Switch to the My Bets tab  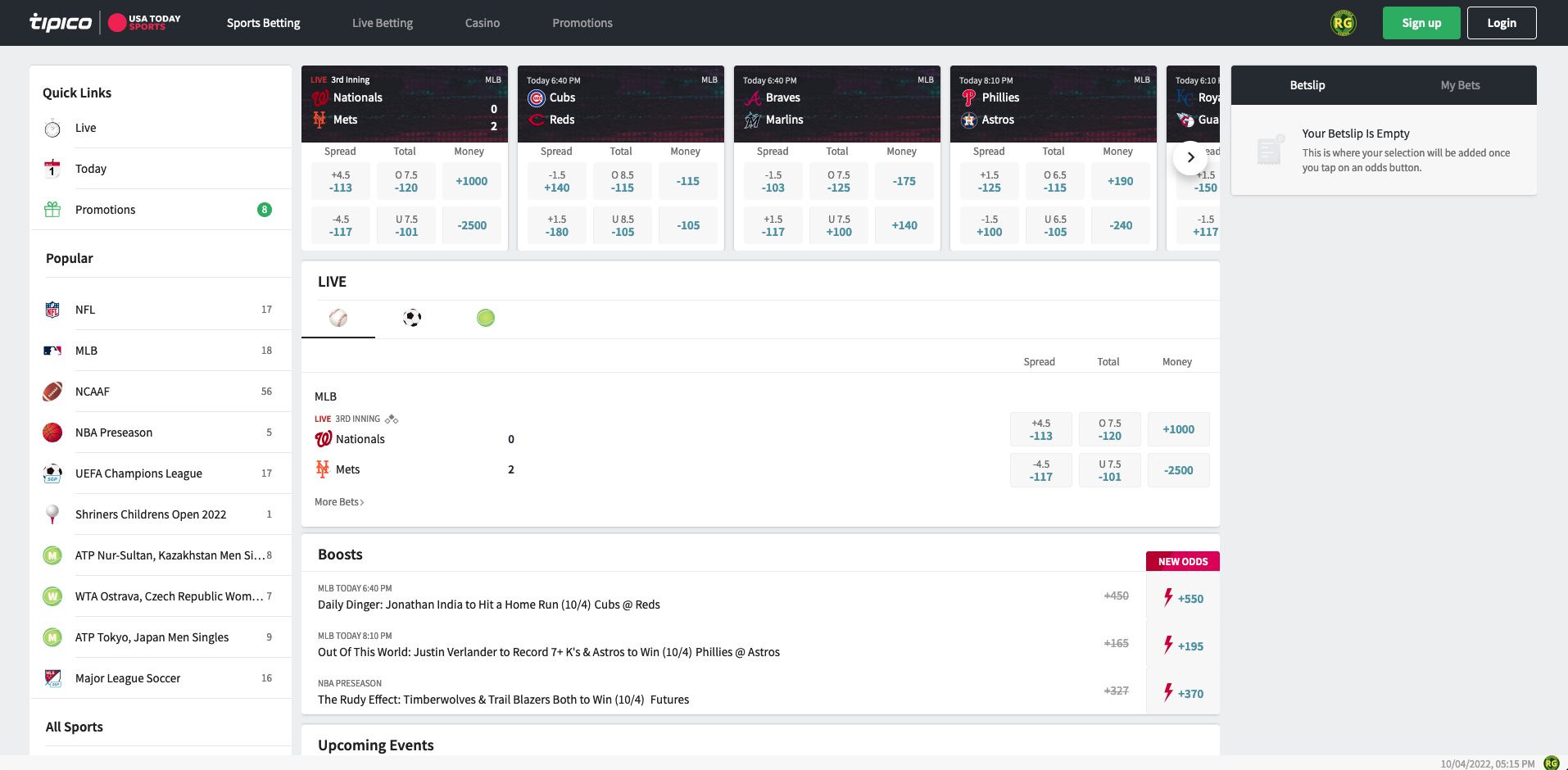coord(1460,85)
